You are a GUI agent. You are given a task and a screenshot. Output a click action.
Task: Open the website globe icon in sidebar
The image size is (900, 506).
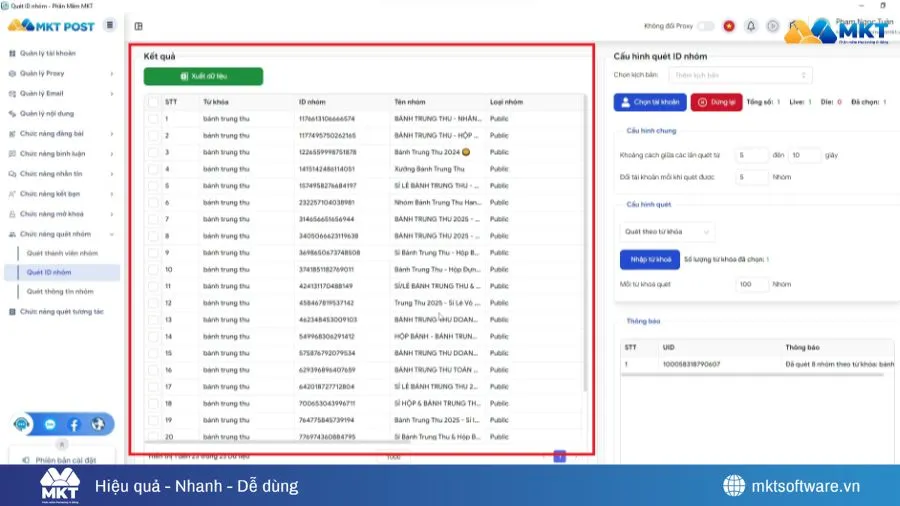(x=98, y=425)
